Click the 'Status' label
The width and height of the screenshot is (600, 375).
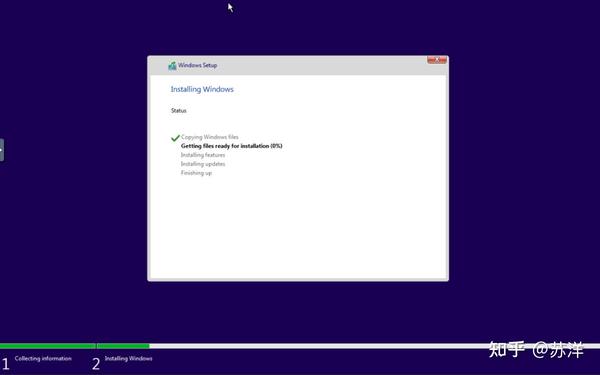179,111
